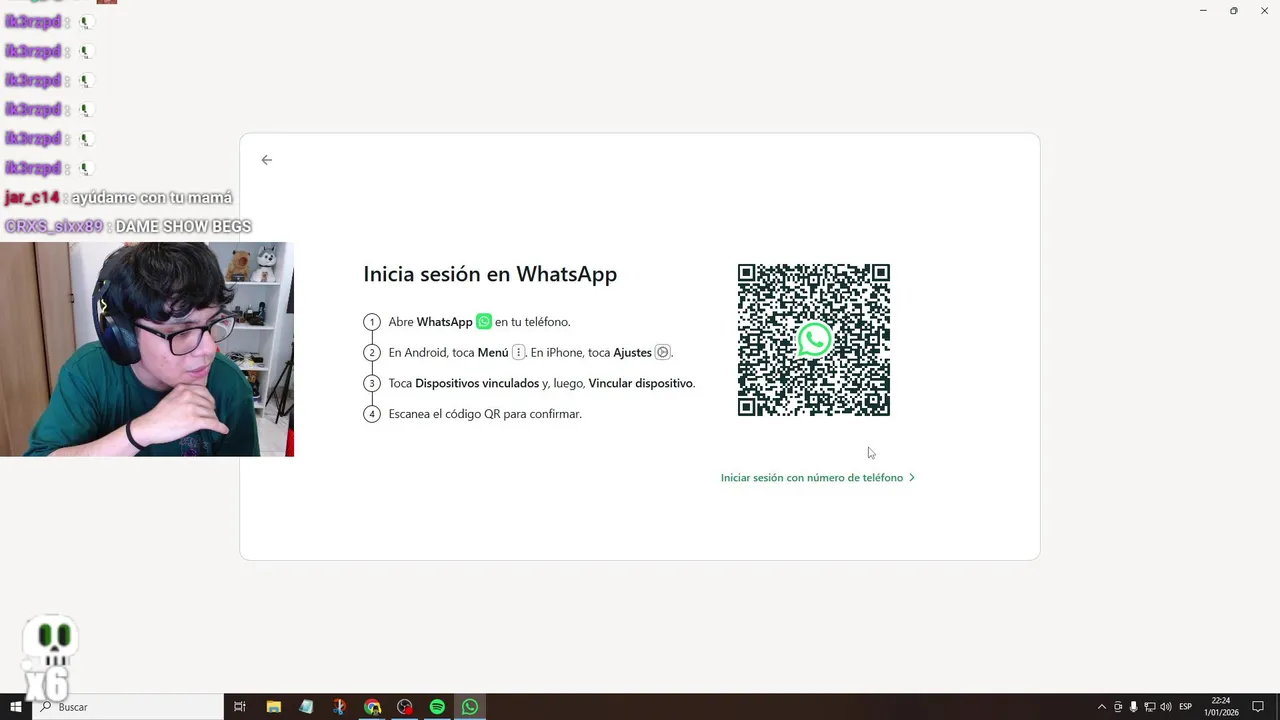Click the skull x6 overlay icon
The width and height of the screenshot is (1280, 720).
click(x=48, y=660)
